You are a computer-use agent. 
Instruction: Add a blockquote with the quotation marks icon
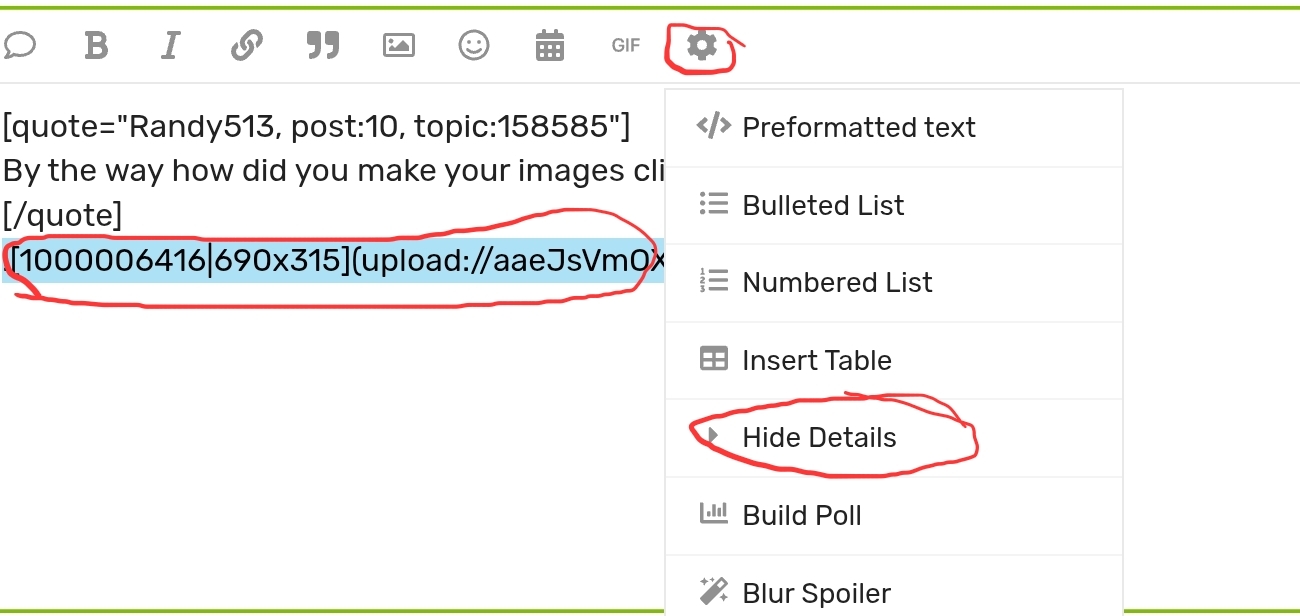tap(322, 45)
